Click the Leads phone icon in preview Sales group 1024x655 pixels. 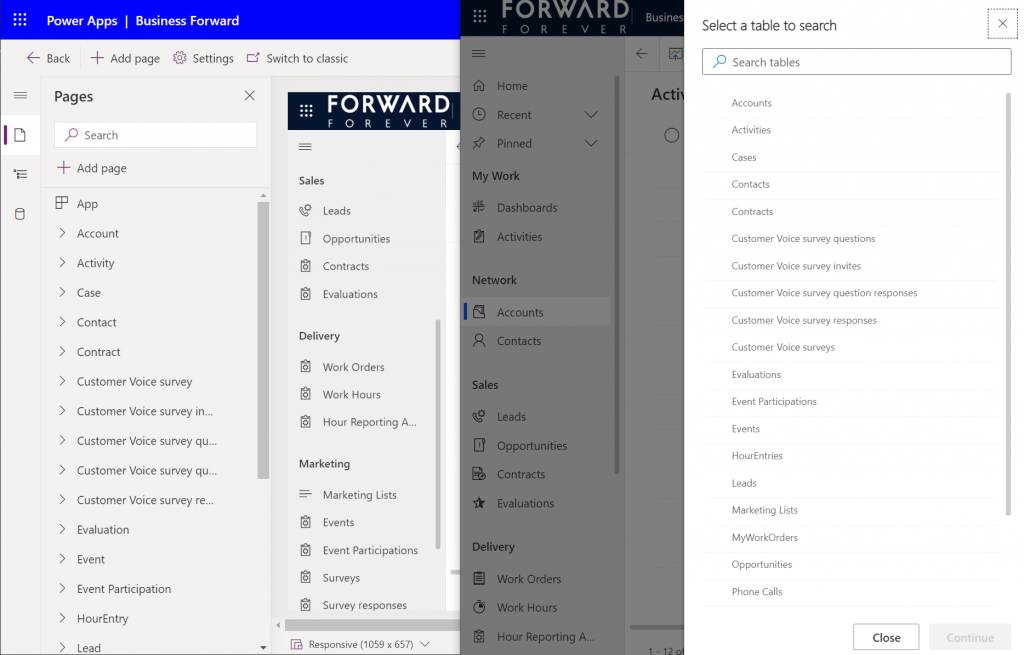click(306, 210)
